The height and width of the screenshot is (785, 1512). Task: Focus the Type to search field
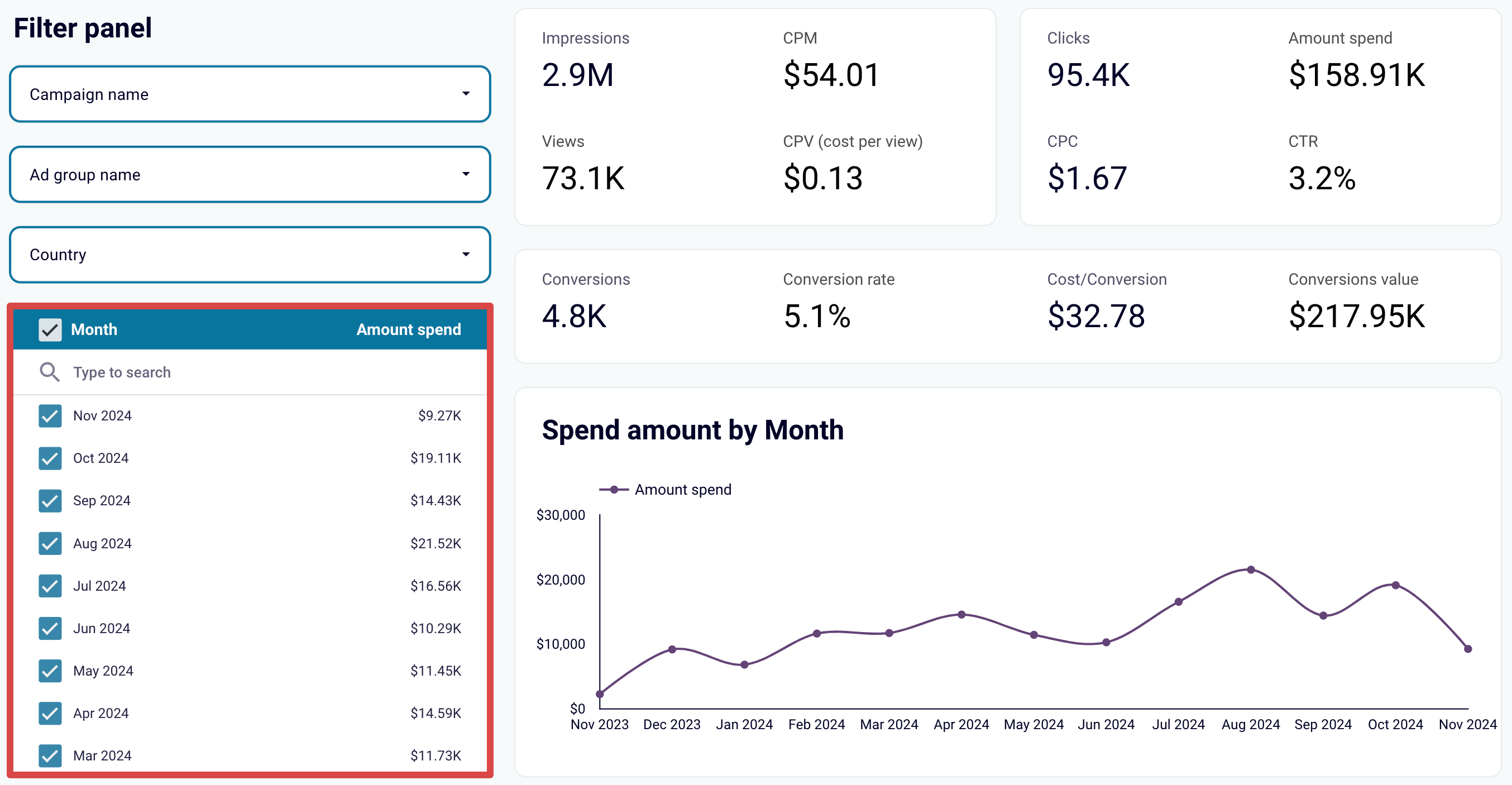(x=250, y=372)
